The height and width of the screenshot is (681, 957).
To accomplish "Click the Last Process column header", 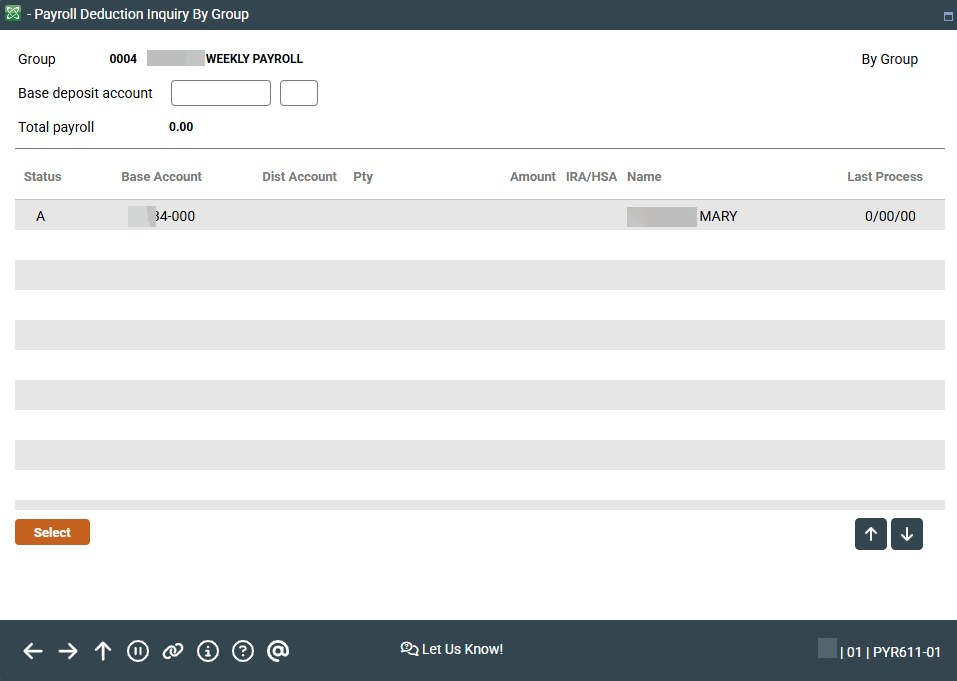I will [884, 177].
